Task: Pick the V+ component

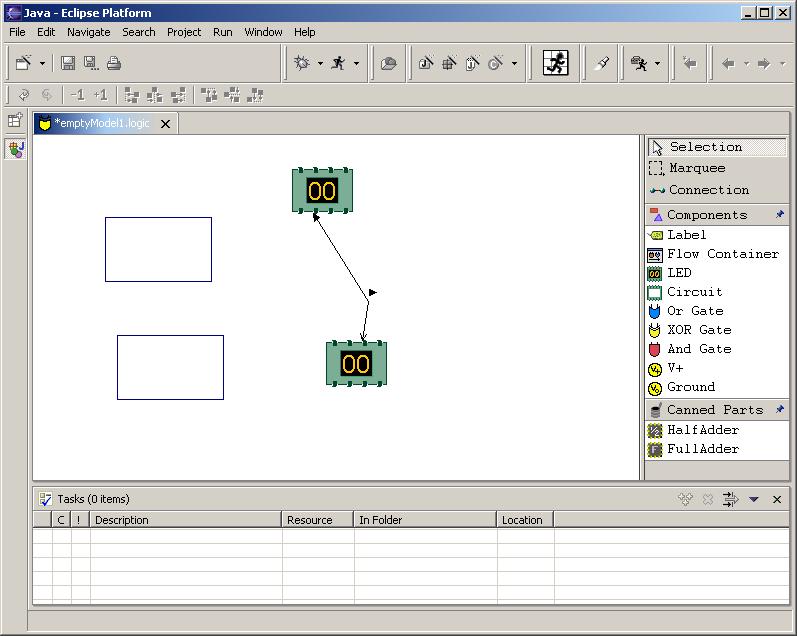Action: (717, 368)
